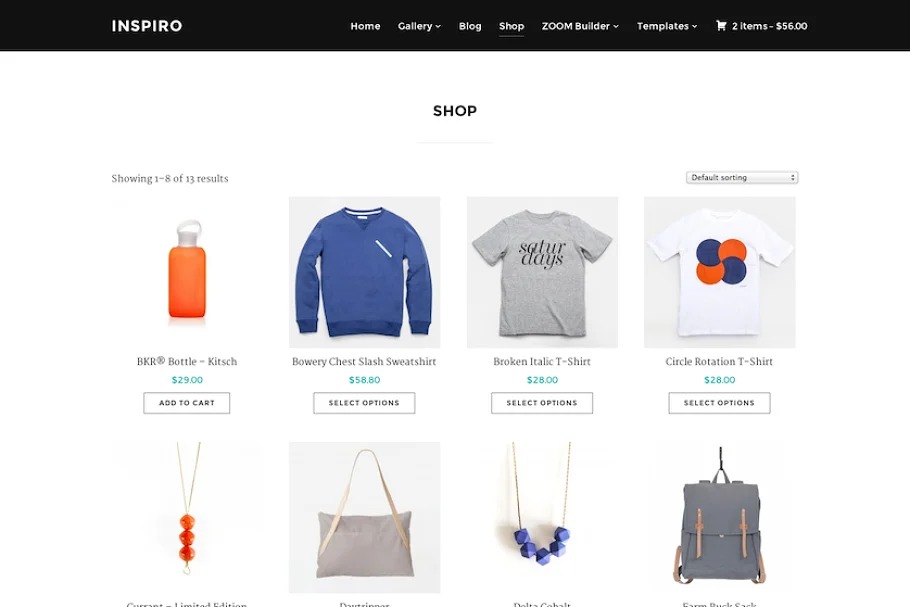Open the Templates dropdown menu
The height and width of the screenshot is (607, 910).
[667, 26]
